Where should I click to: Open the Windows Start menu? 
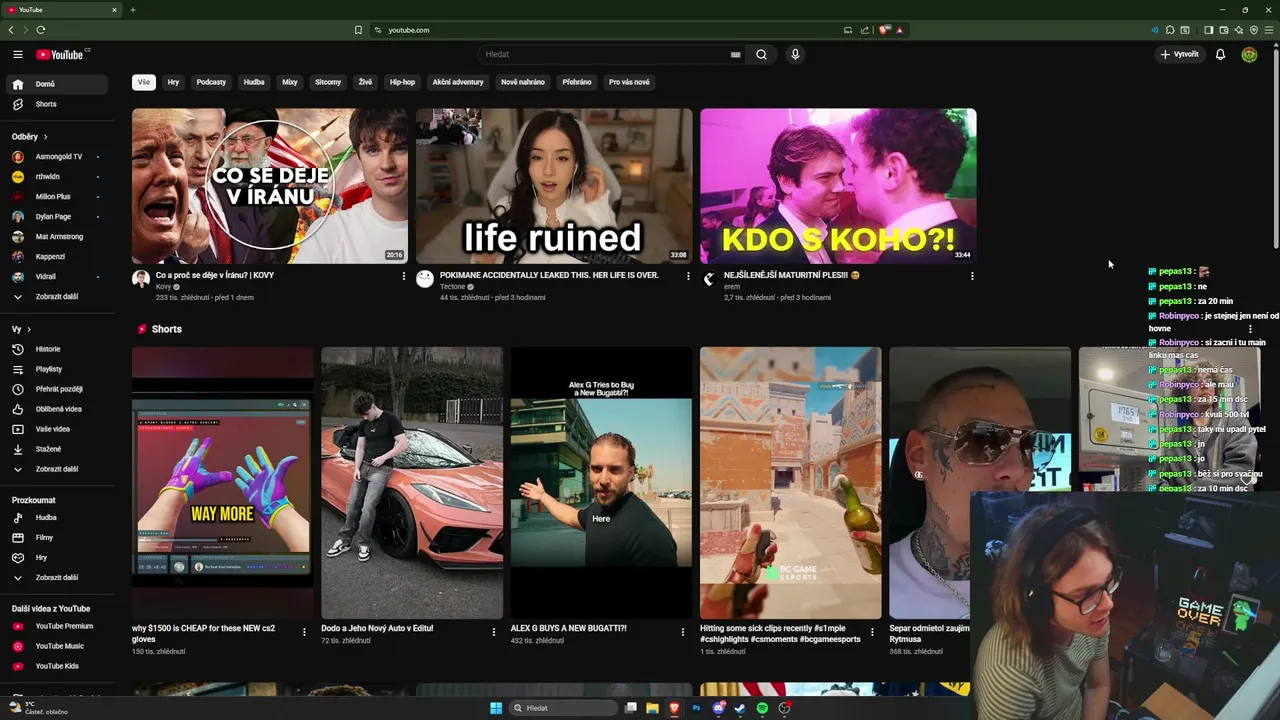(x=496, y=708)
